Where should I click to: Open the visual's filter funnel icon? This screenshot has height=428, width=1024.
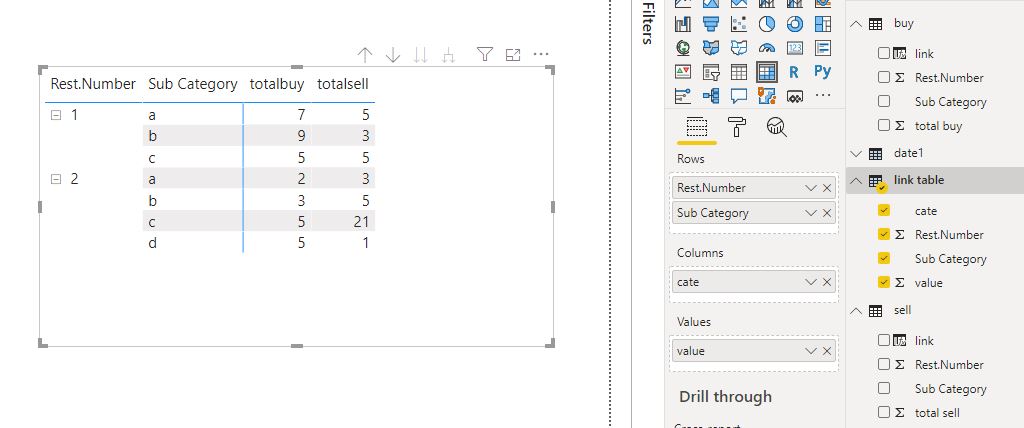[485, 55]
